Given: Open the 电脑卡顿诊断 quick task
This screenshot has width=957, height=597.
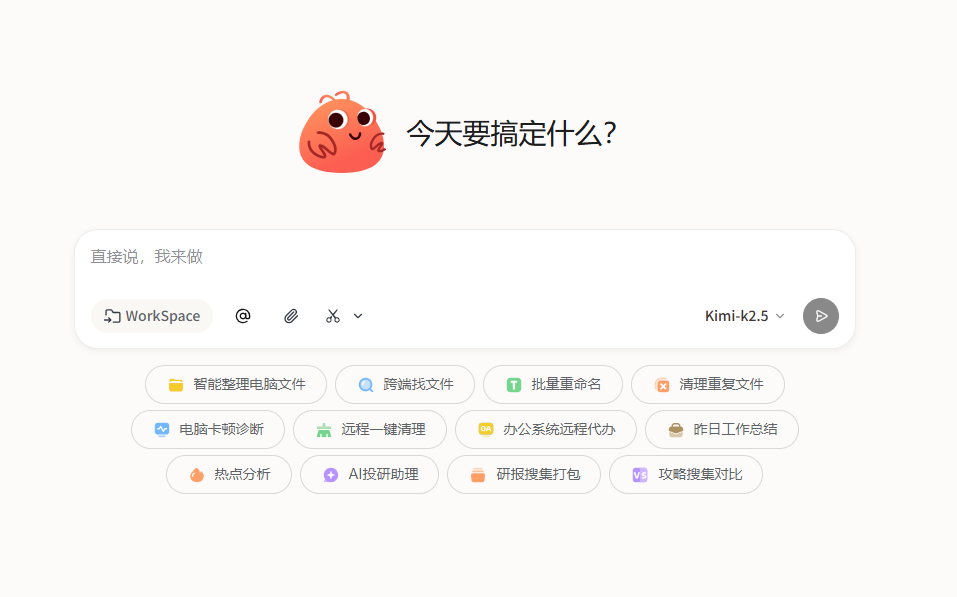Looking at the screenshot, I should point(207,429).
